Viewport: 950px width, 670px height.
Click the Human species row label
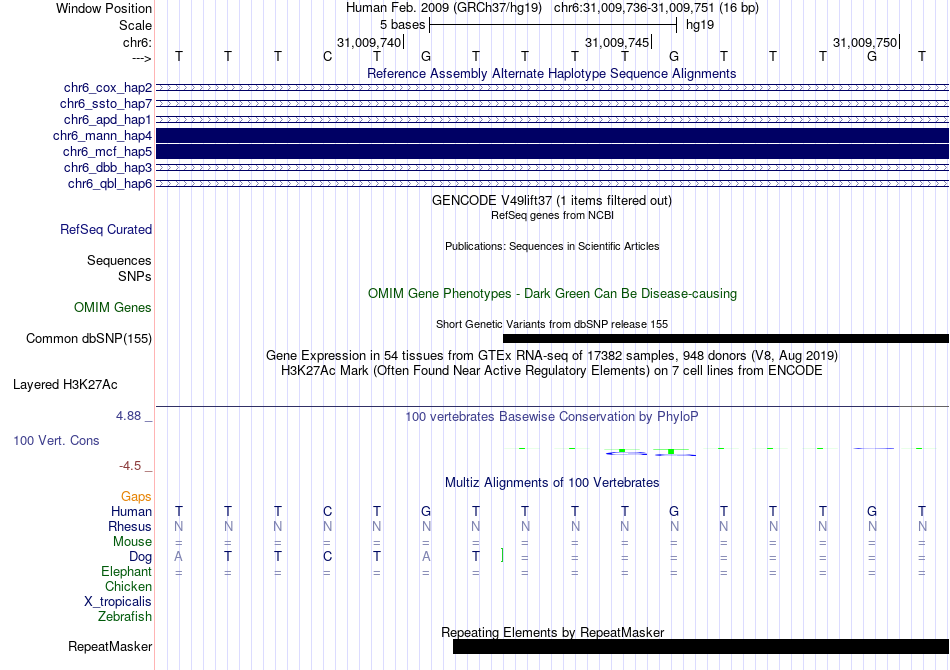click(x=131, y=511)
